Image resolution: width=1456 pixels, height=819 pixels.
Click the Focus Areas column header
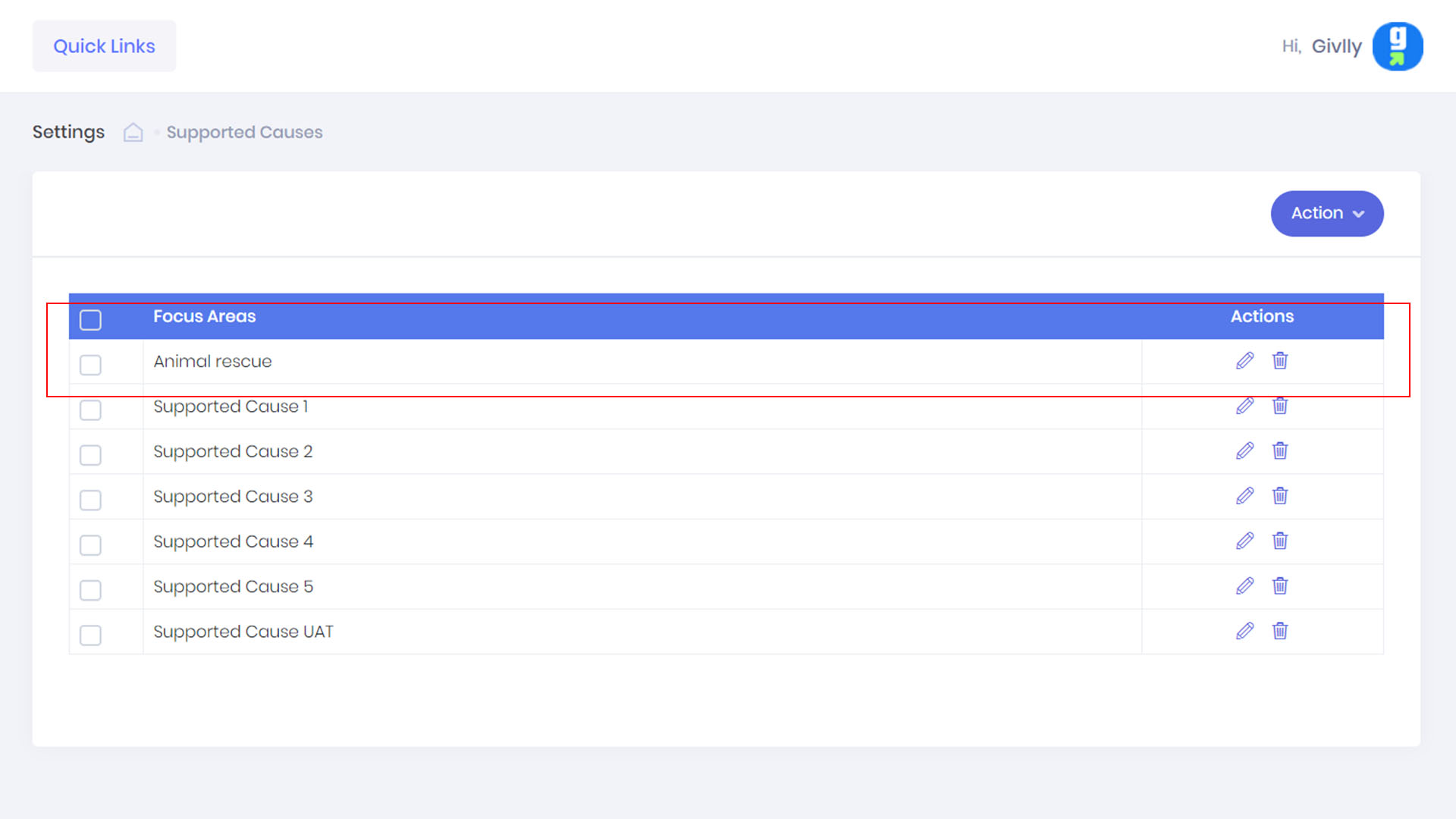tap(204, 316)
